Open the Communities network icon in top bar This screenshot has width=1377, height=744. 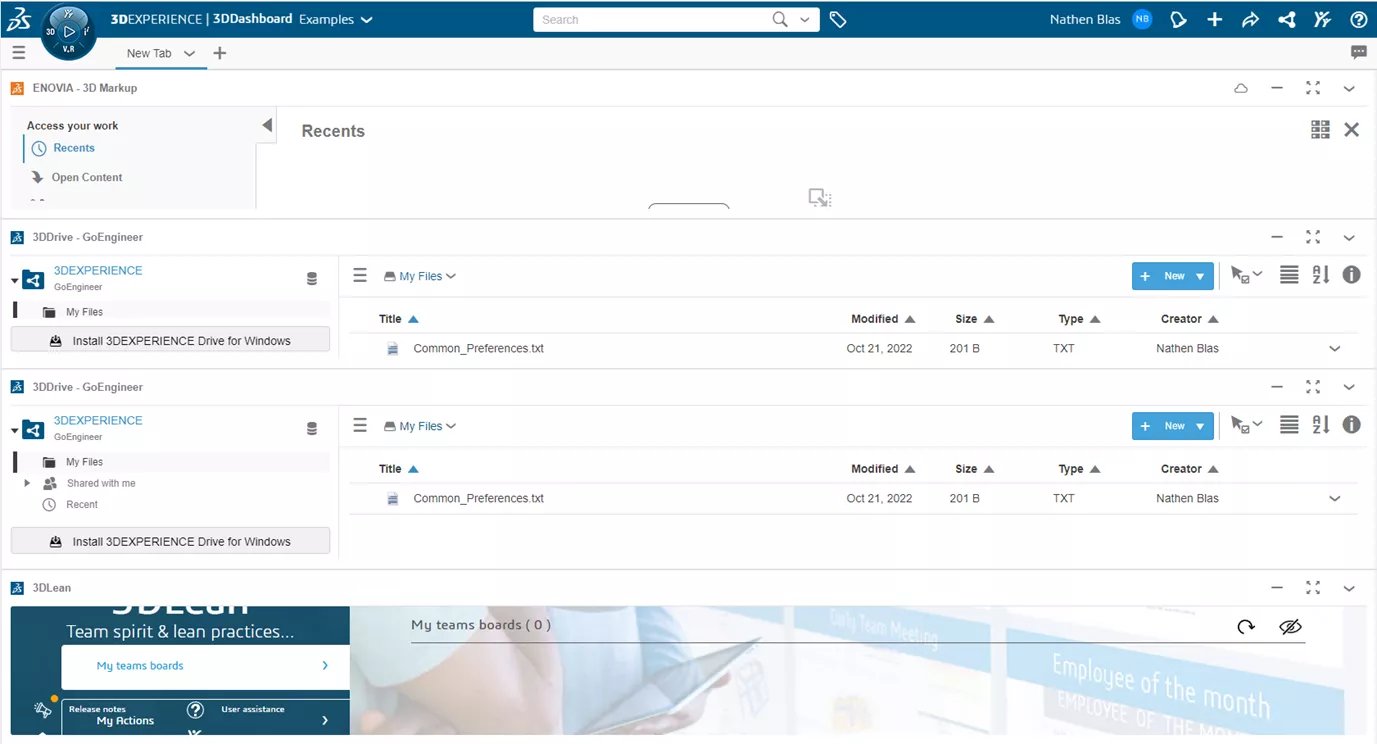click(x=1287, y=19)
